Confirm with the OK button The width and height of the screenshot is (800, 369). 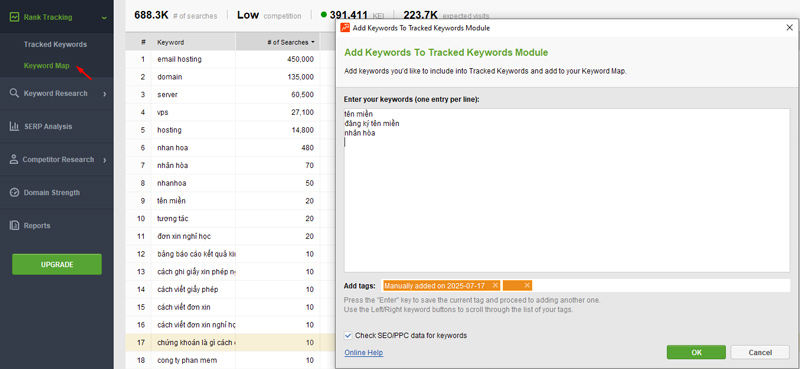point(696,352)
